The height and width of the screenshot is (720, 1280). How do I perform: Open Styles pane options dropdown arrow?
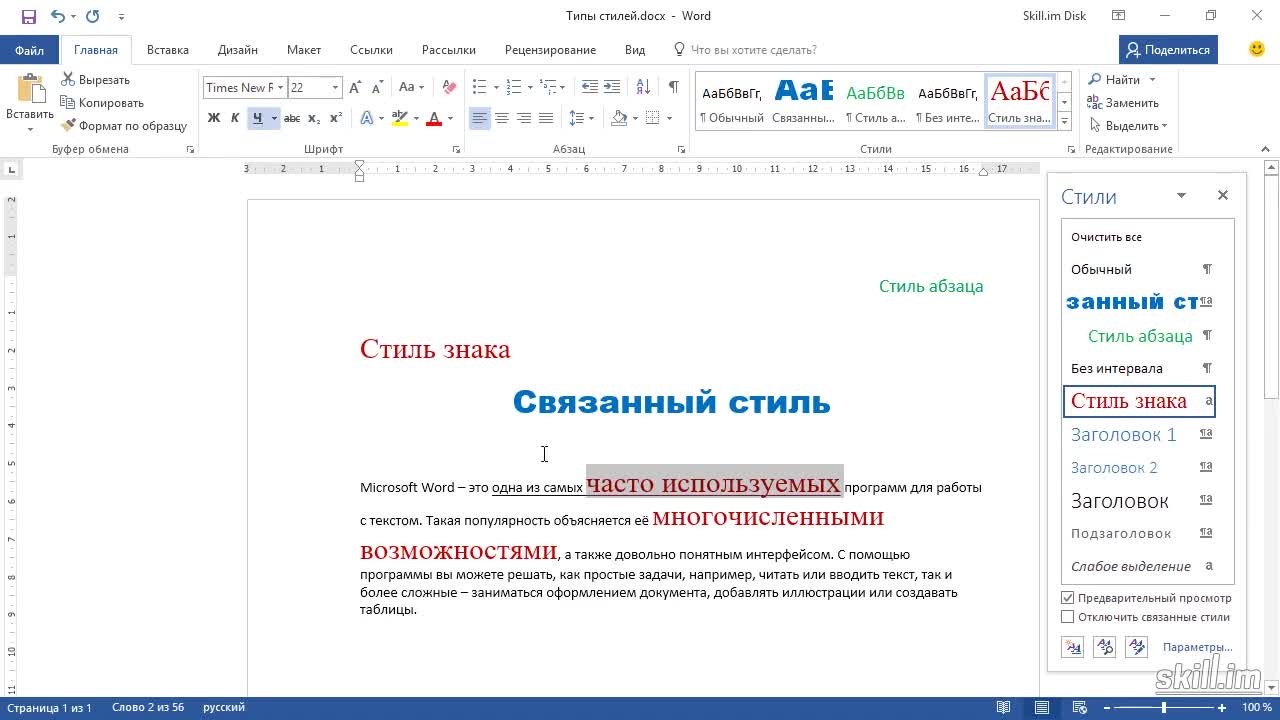(x=1181, y=196)
